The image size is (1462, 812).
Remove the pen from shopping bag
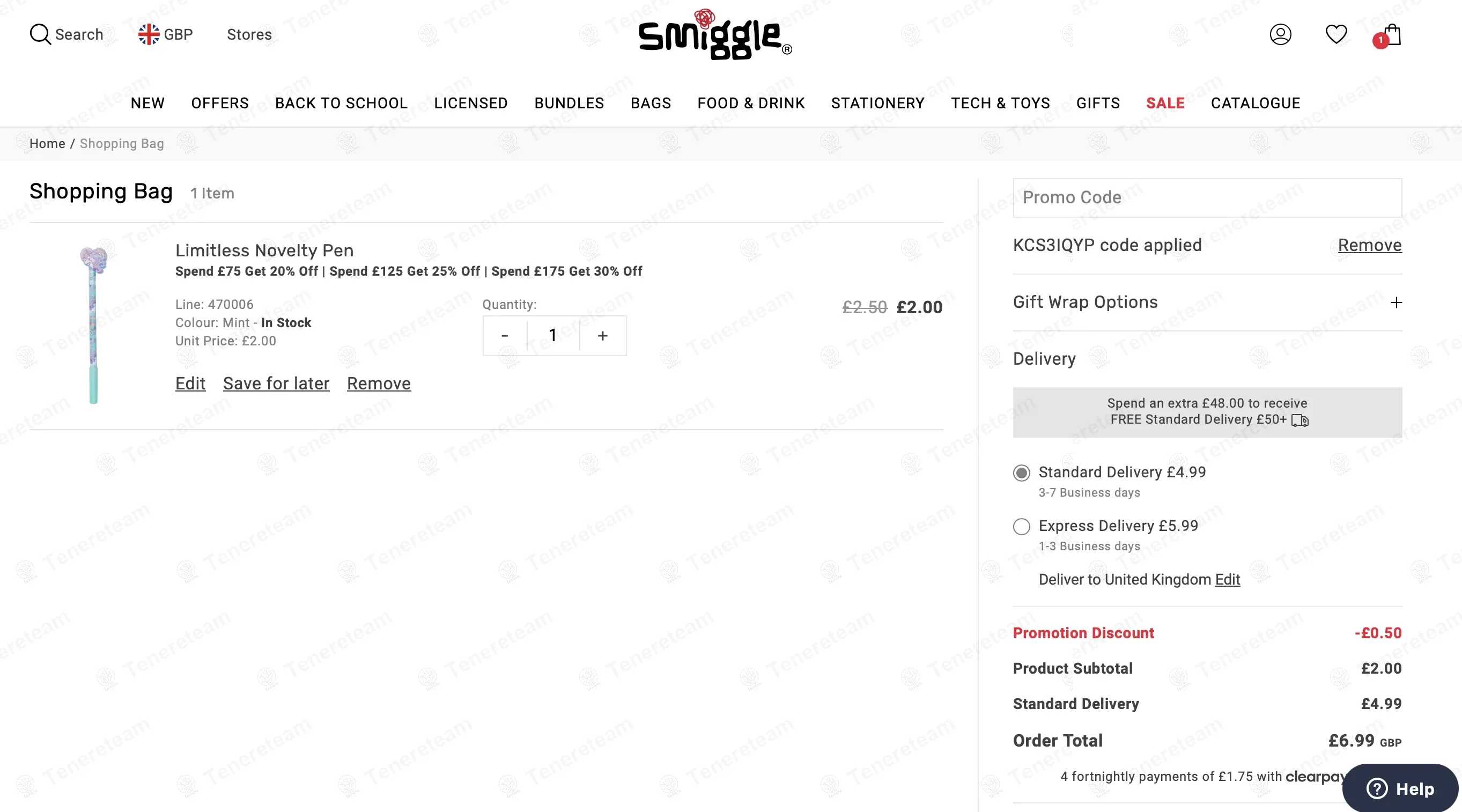point(379,383)
